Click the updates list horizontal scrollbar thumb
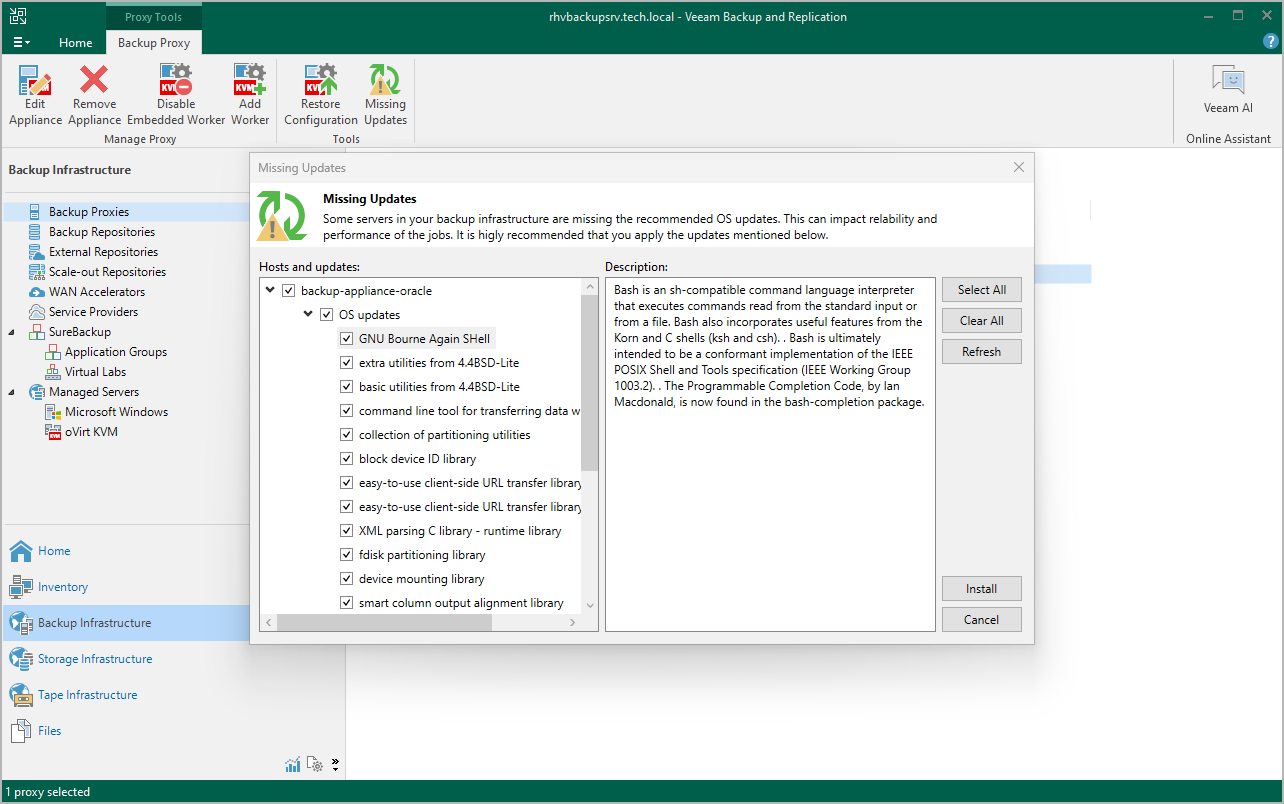Viewport: 1284px width, 804px height. click(385, 622)
